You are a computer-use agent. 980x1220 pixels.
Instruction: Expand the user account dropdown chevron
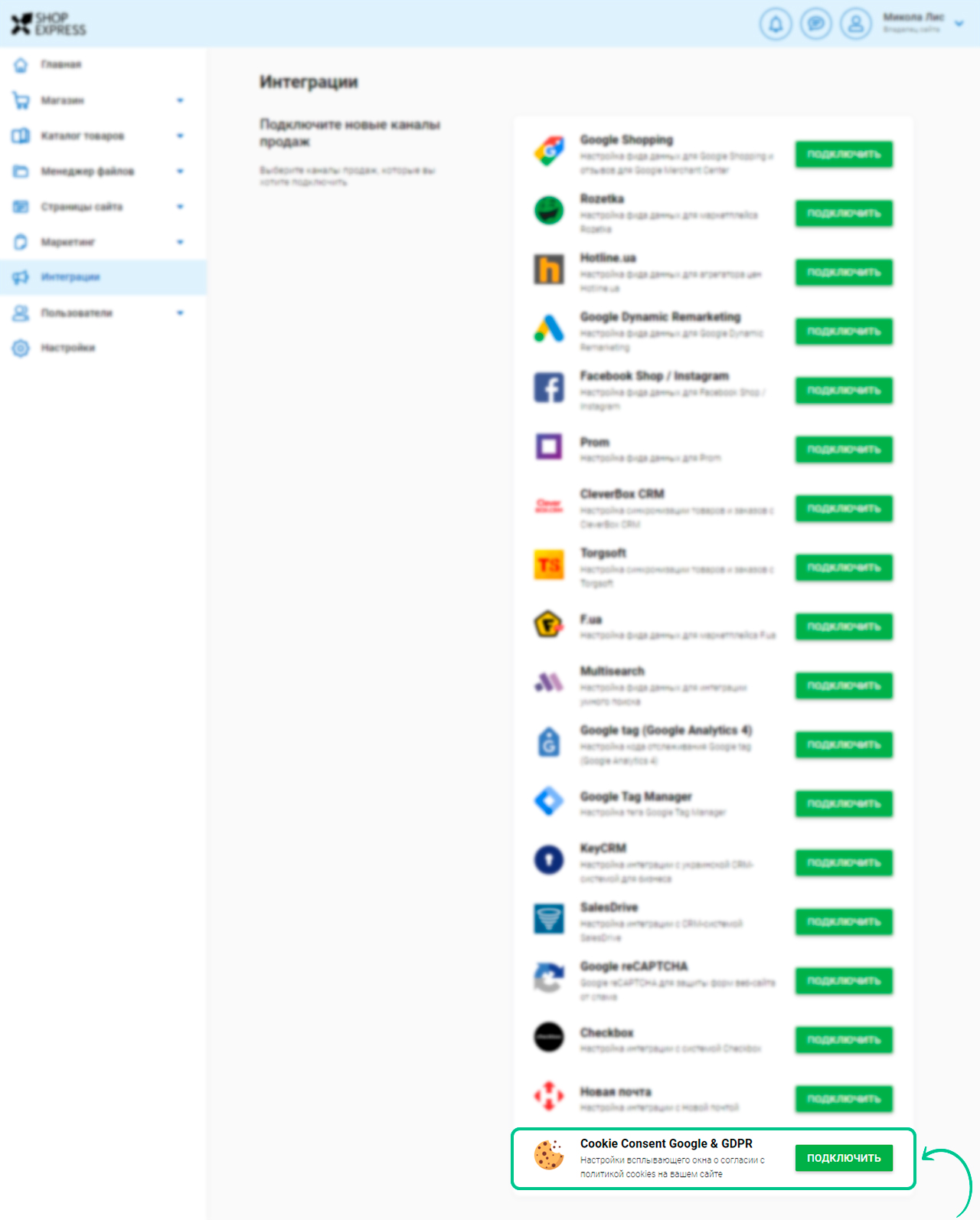[x=959, y=24]
